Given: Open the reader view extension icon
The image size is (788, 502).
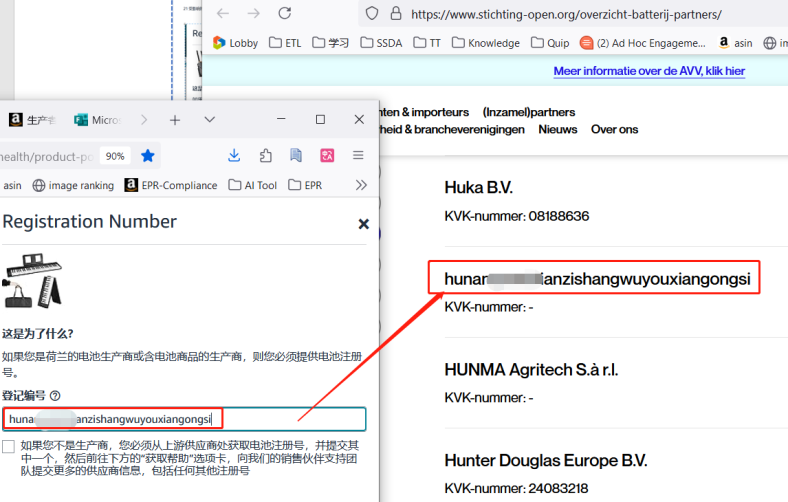Looking at the screenshot, I should point(296,155).
